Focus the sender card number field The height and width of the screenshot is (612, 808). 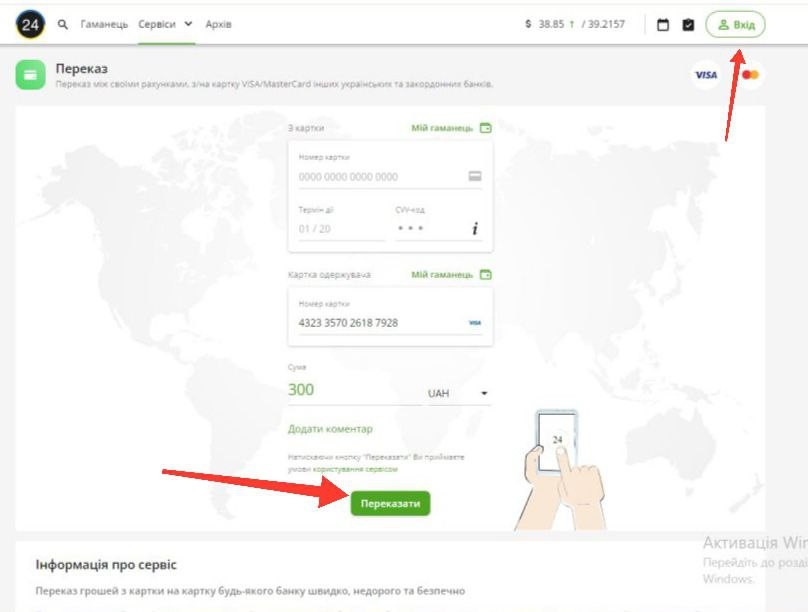point(380,177)
